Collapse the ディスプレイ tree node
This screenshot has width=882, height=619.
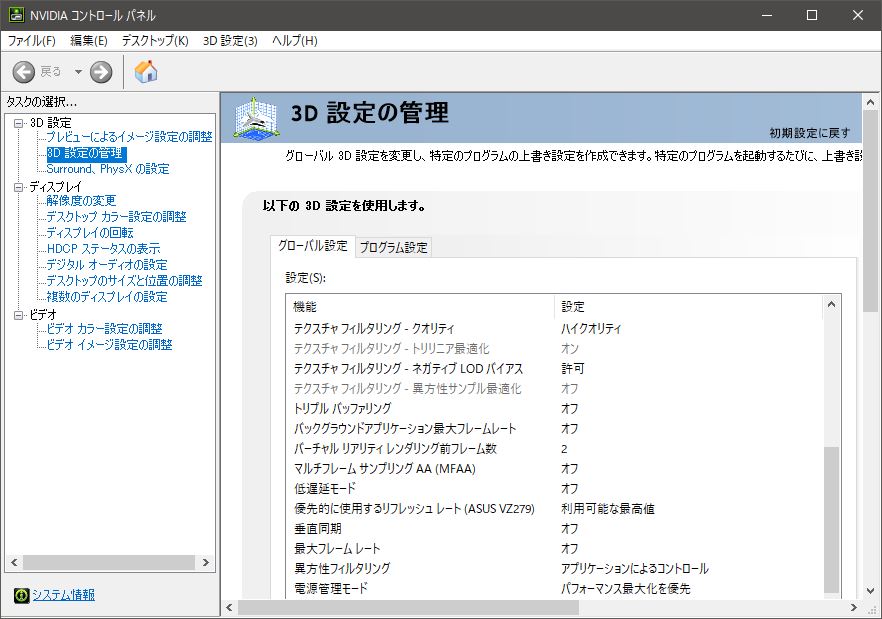(19, 187)
